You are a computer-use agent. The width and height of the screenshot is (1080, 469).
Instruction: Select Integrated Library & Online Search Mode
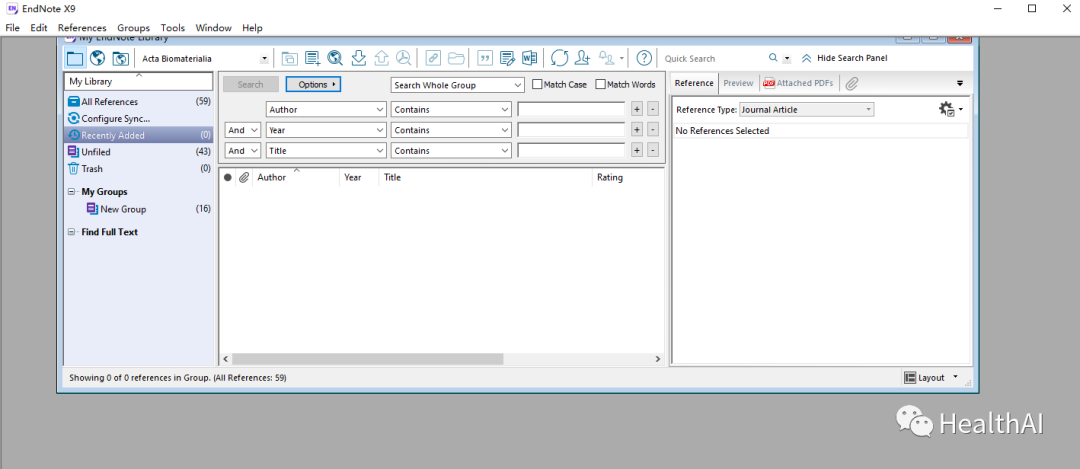coord(120,59)
